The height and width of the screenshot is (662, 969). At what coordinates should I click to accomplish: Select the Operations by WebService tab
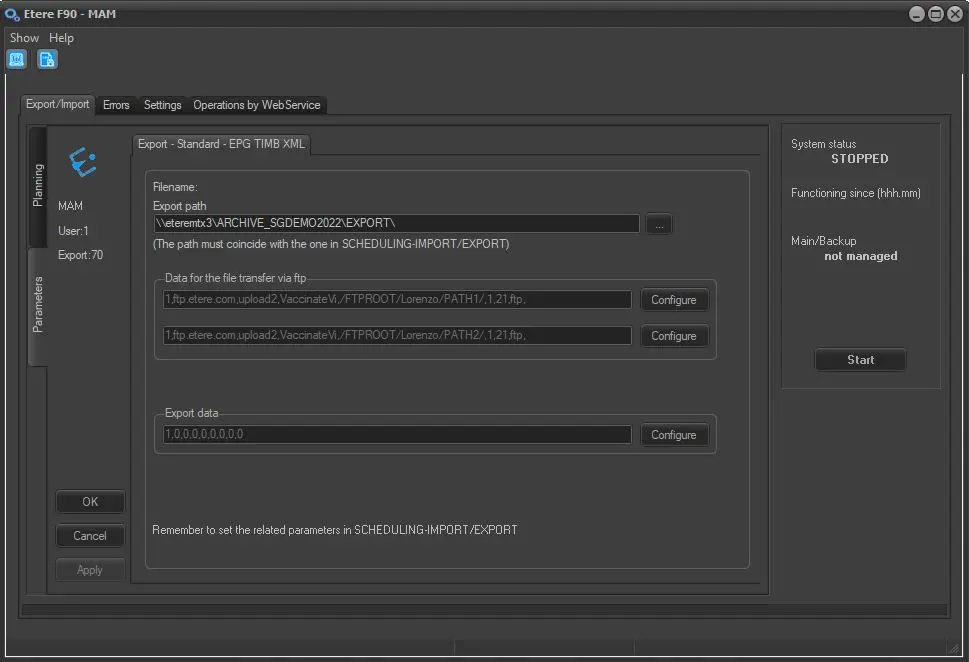257,105
